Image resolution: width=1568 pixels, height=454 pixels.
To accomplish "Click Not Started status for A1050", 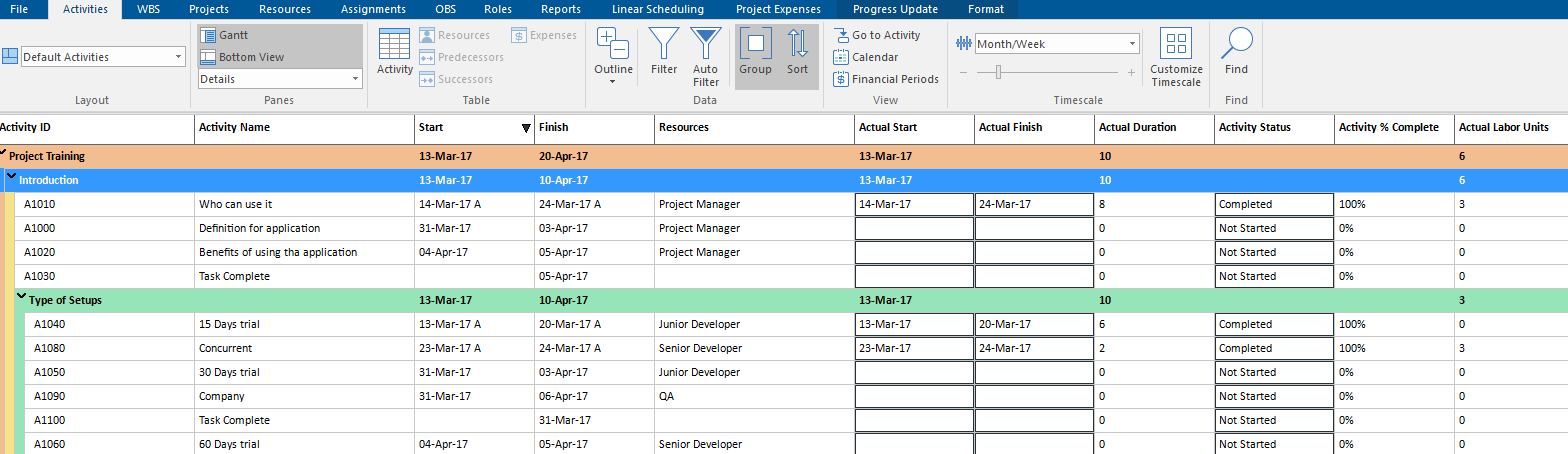I will [1274, 372].
